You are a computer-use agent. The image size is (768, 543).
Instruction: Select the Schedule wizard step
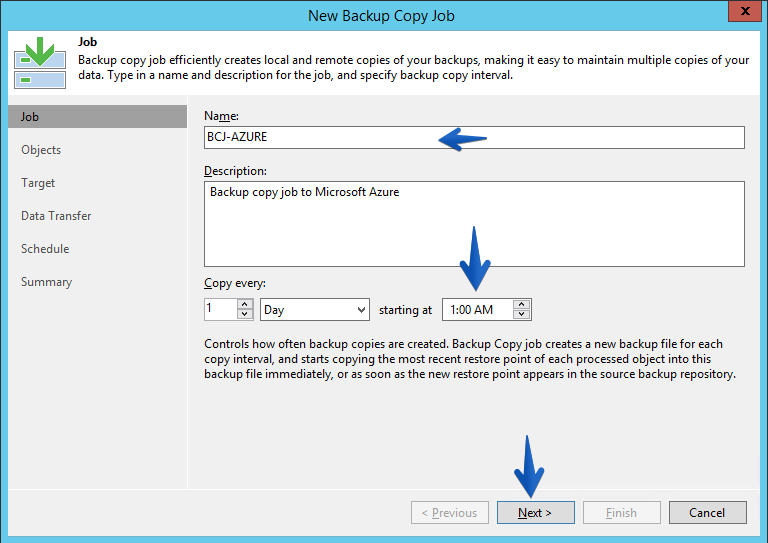[45, 249]
